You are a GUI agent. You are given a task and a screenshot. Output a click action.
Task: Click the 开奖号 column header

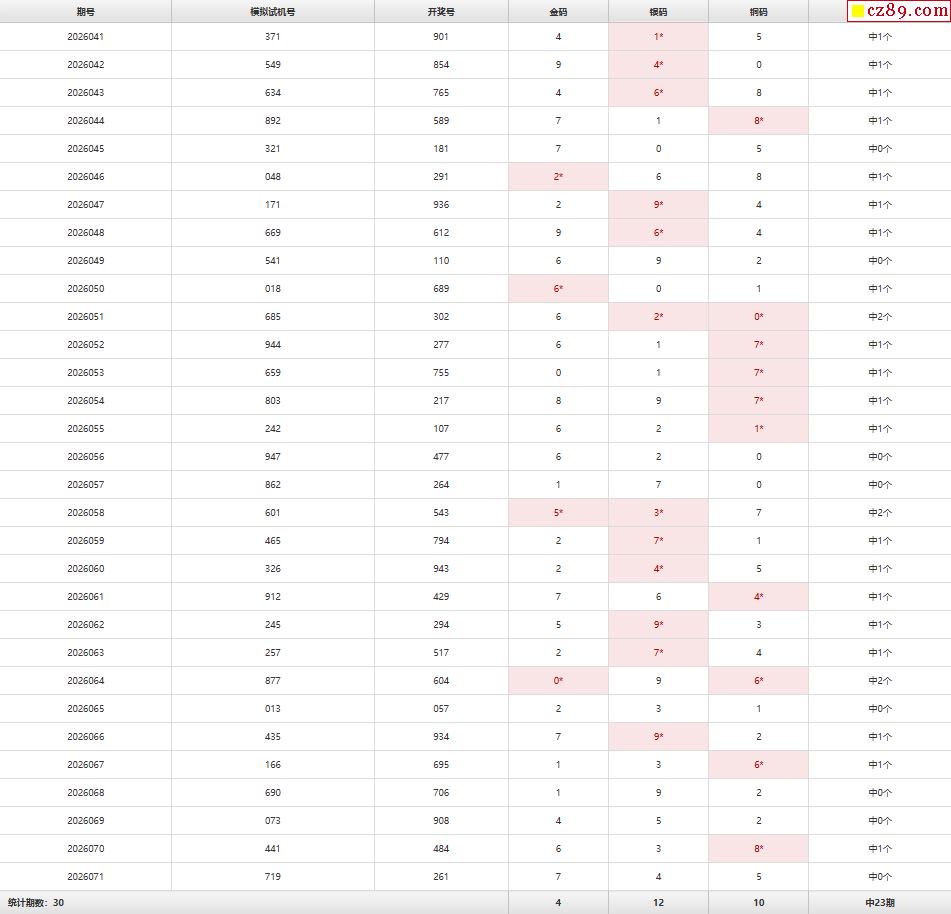(x=441, y=12)
